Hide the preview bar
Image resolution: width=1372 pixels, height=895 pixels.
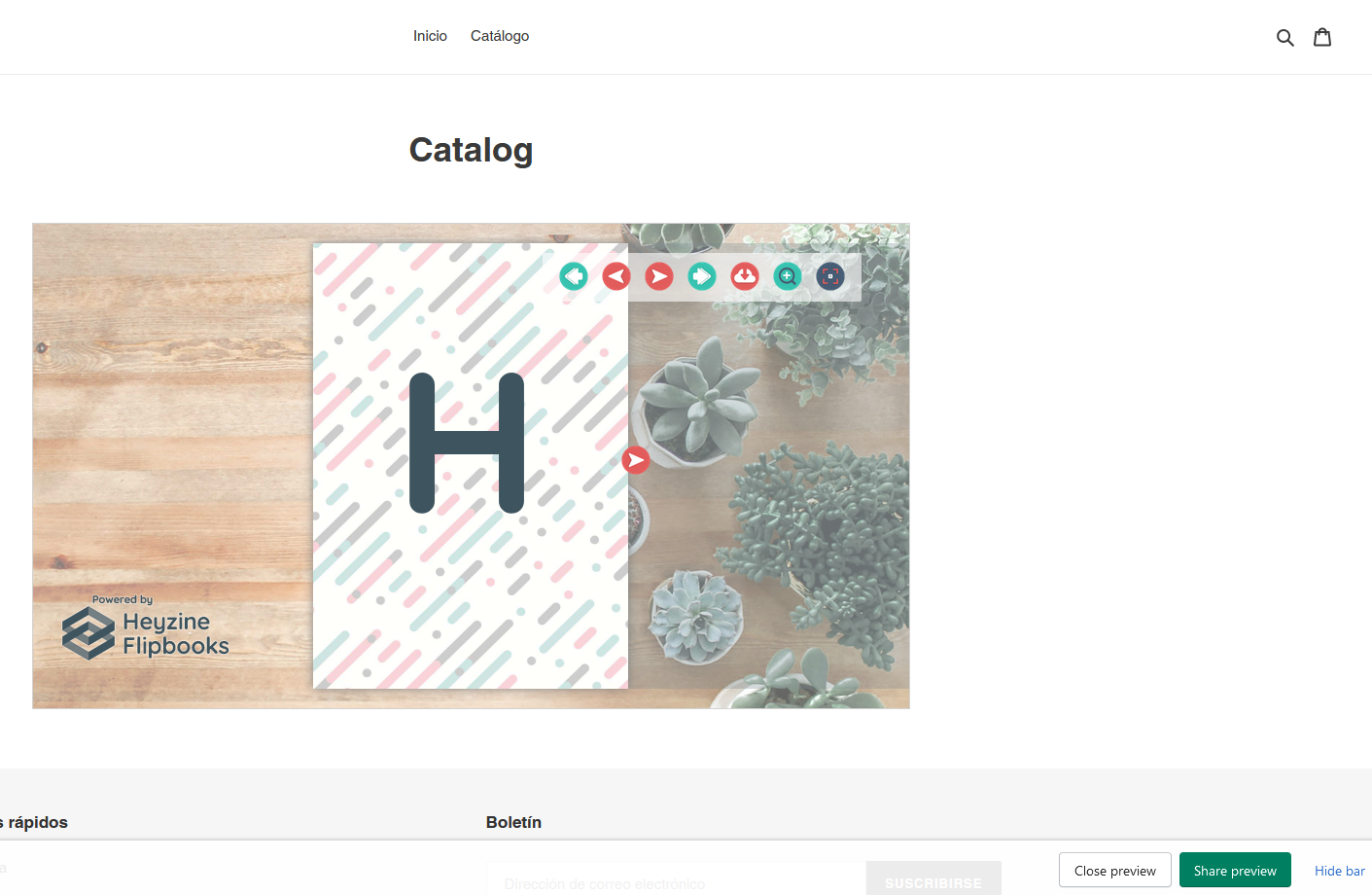[x=1339, y=871]
